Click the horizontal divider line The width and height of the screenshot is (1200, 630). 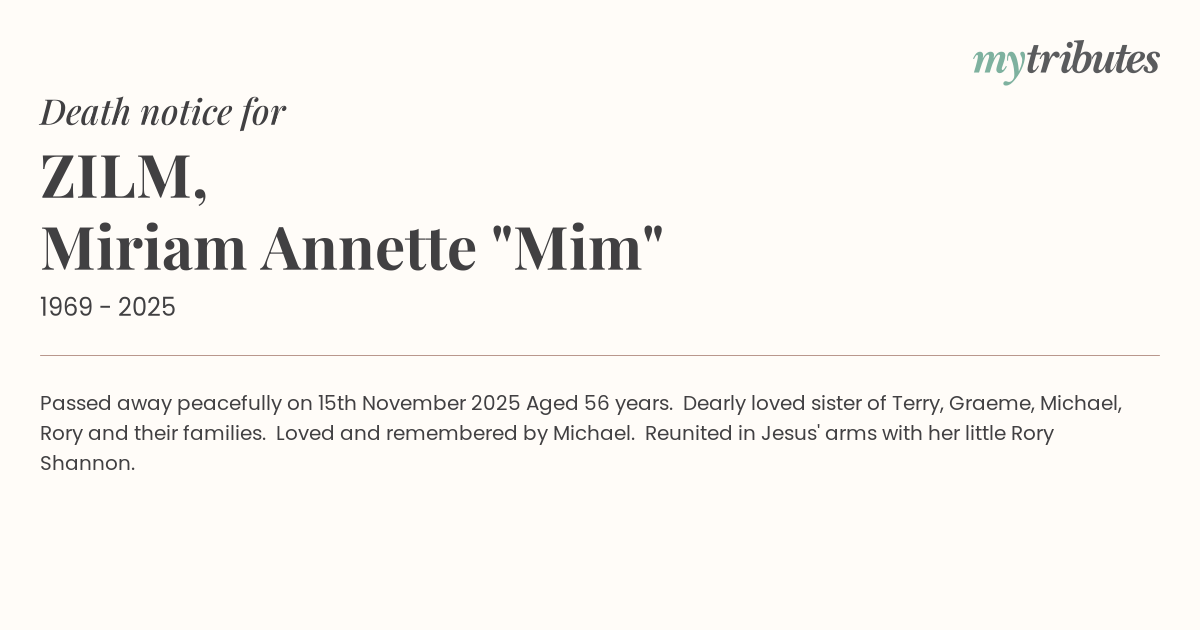[x=600, y=355]
